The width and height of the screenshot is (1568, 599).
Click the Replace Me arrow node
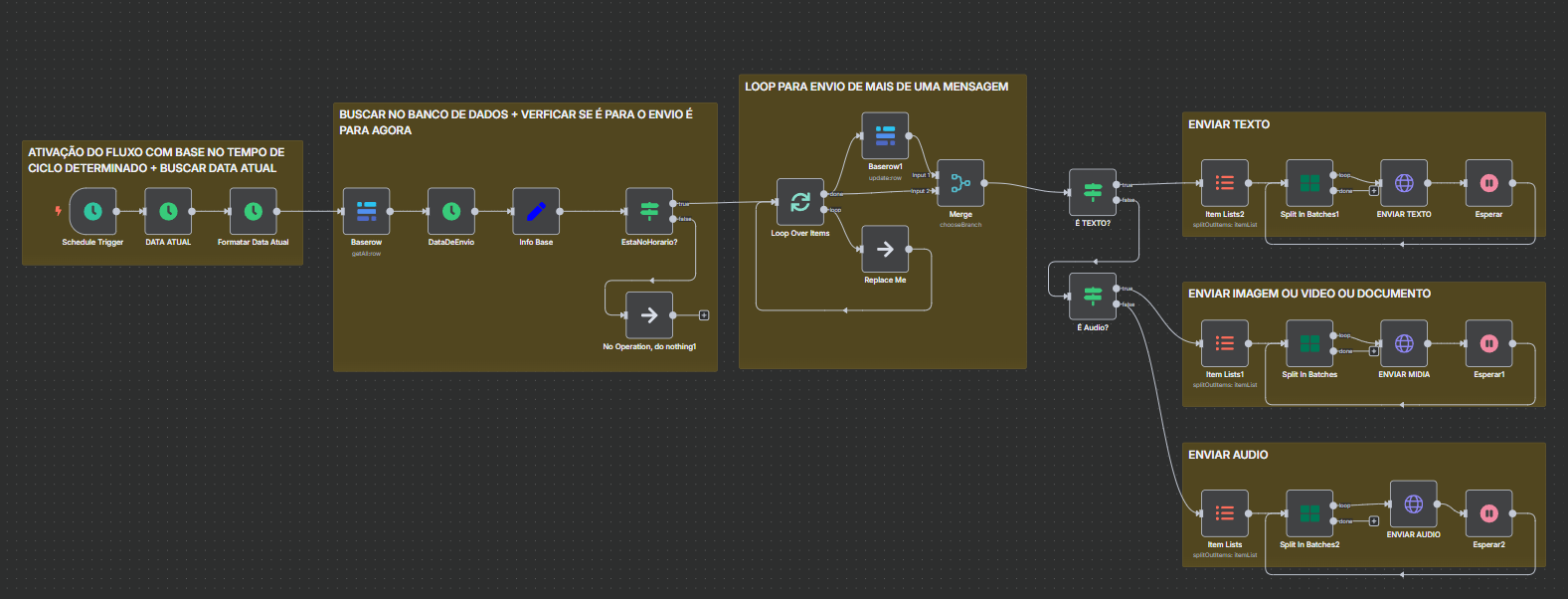coord(885,249)
